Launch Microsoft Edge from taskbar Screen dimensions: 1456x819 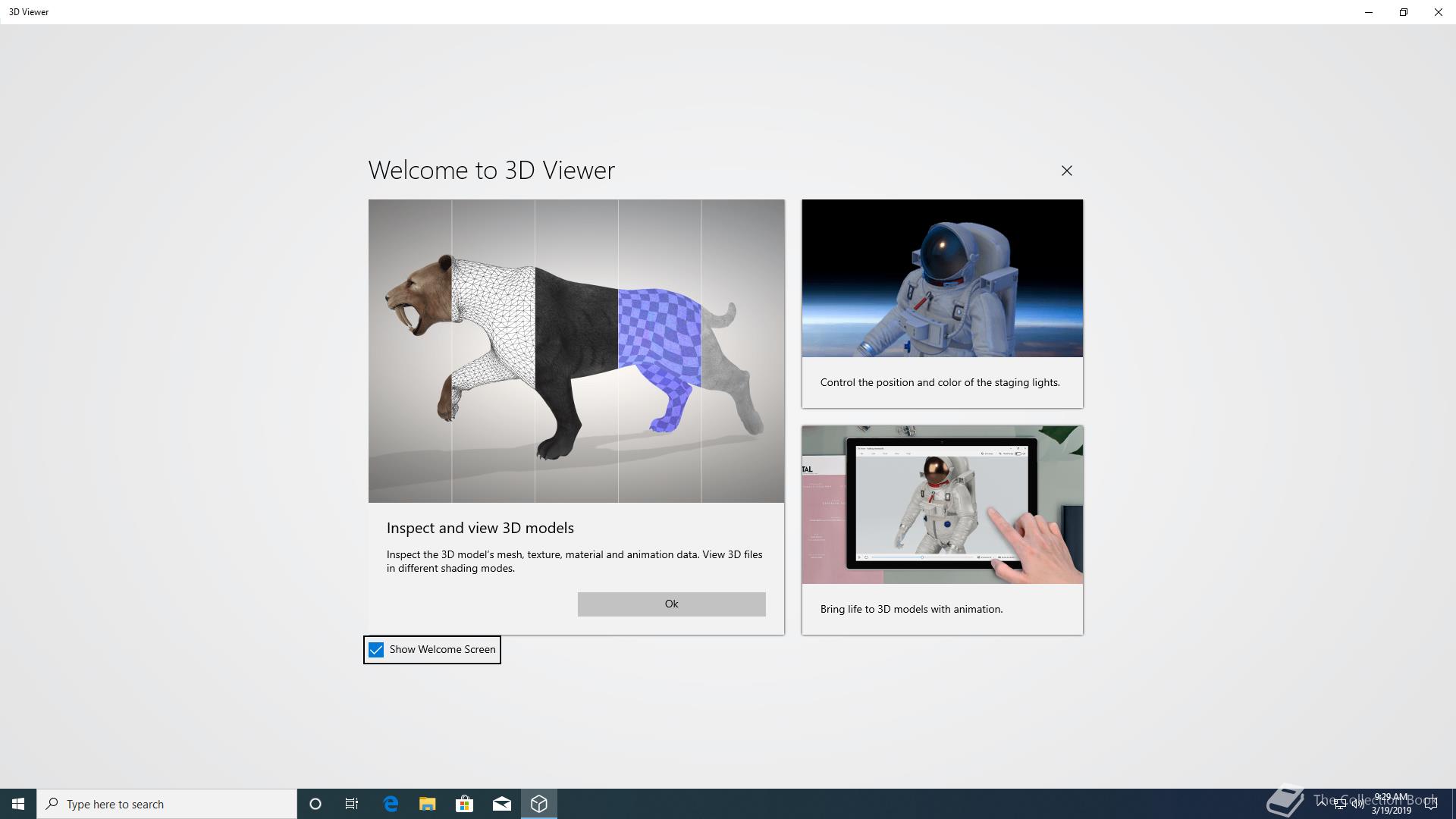click(x=391, y=804)
